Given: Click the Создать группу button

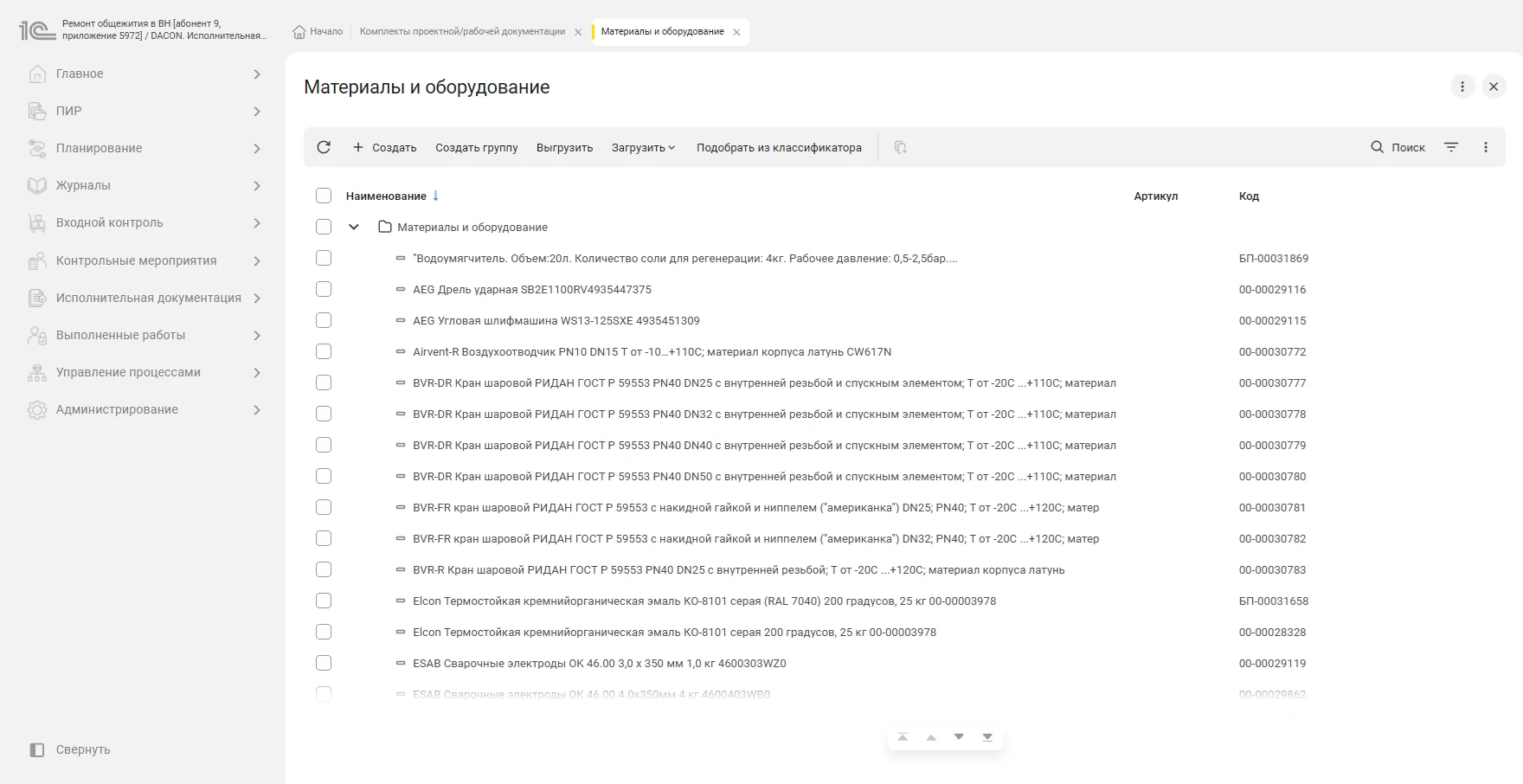Looking at the screenshot, I should click(x=476, y=148).
